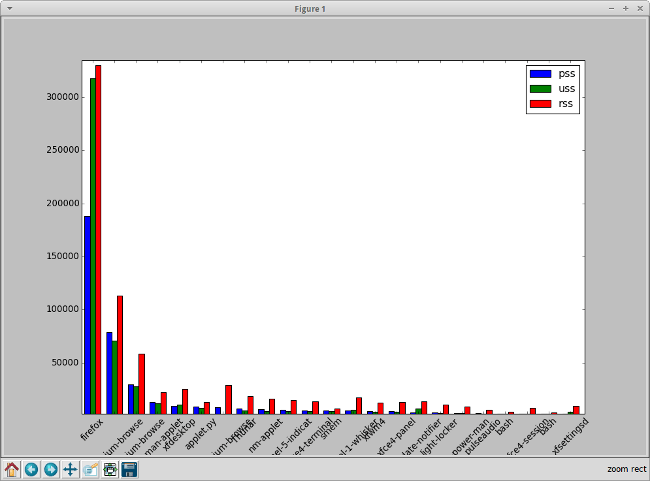Reset the plot to original home view
Viewport: 650px width, 481px height.
12,469
